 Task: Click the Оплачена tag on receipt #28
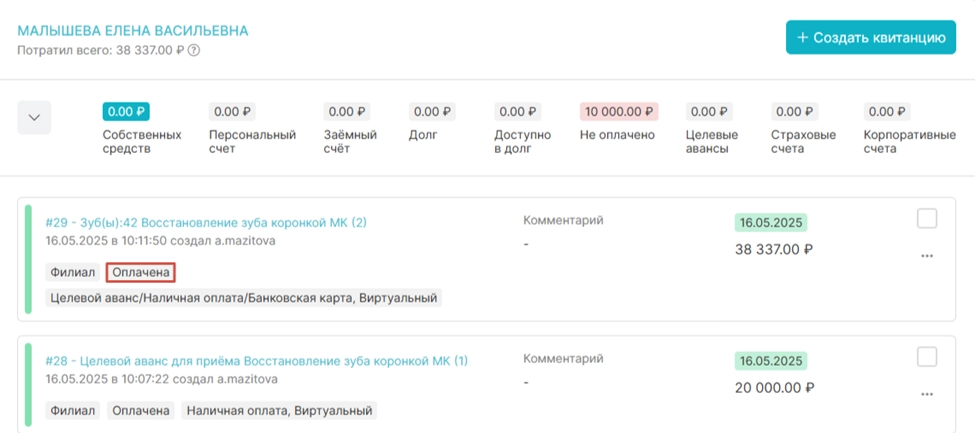141,410
